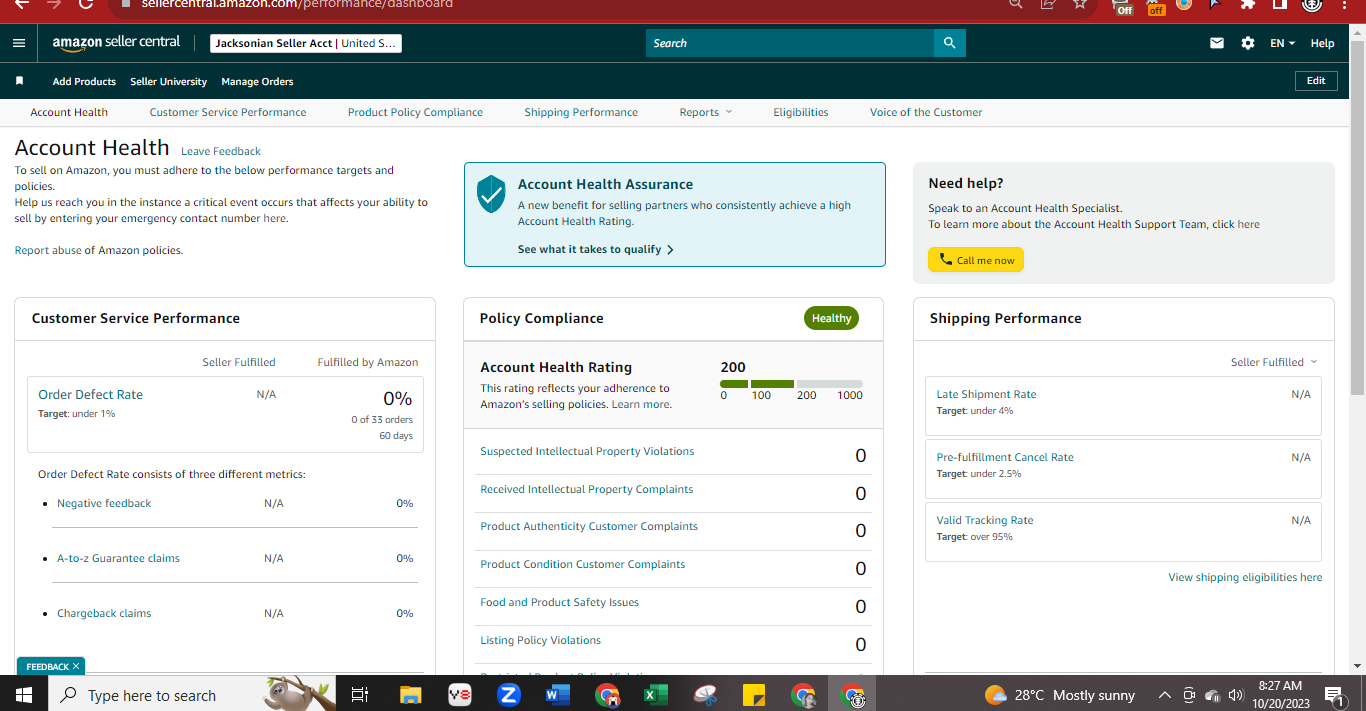Image resolution: width=1366 pixels, height=711 pixels.
Task: Click the Report abuse link
Action: (48, 250)
